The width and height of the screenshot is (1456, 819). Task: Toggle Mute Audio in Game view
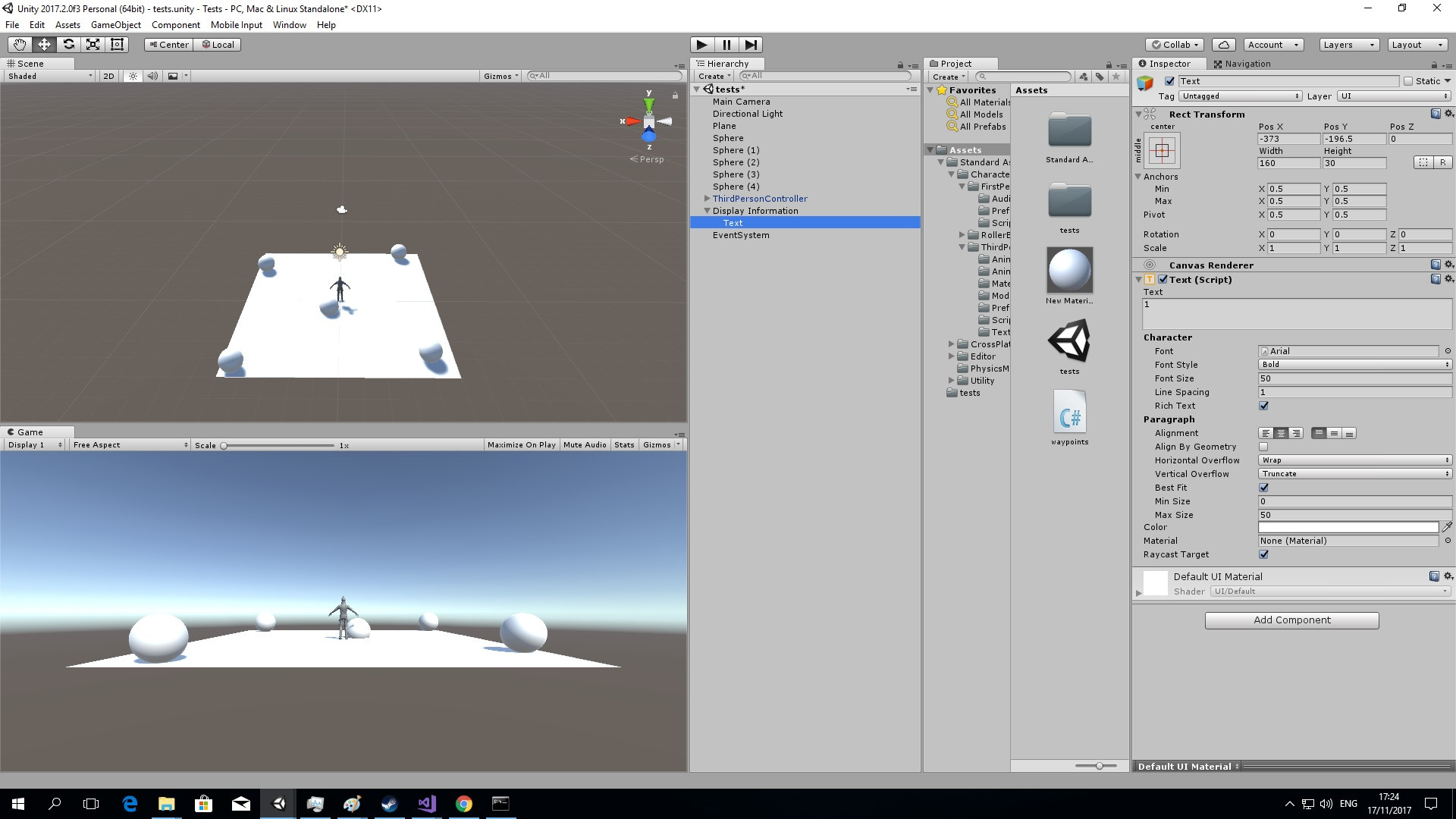coord(585,445)
